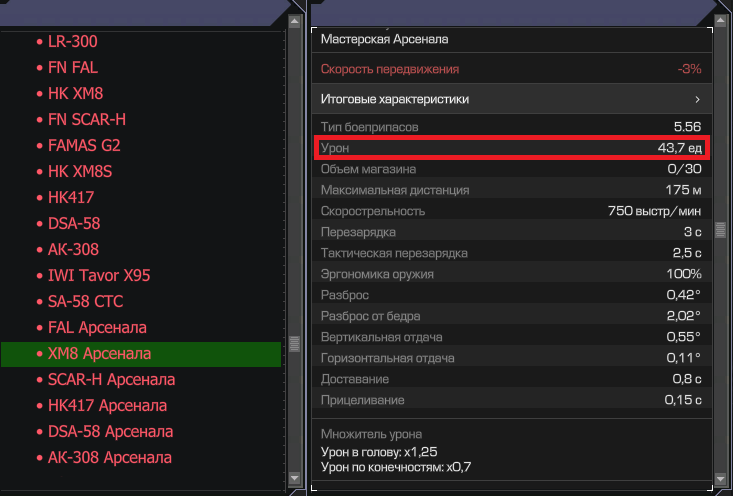Select LR-300 in the weapon list
Viewport: 733px width, 496px height.
pos(72,42)
